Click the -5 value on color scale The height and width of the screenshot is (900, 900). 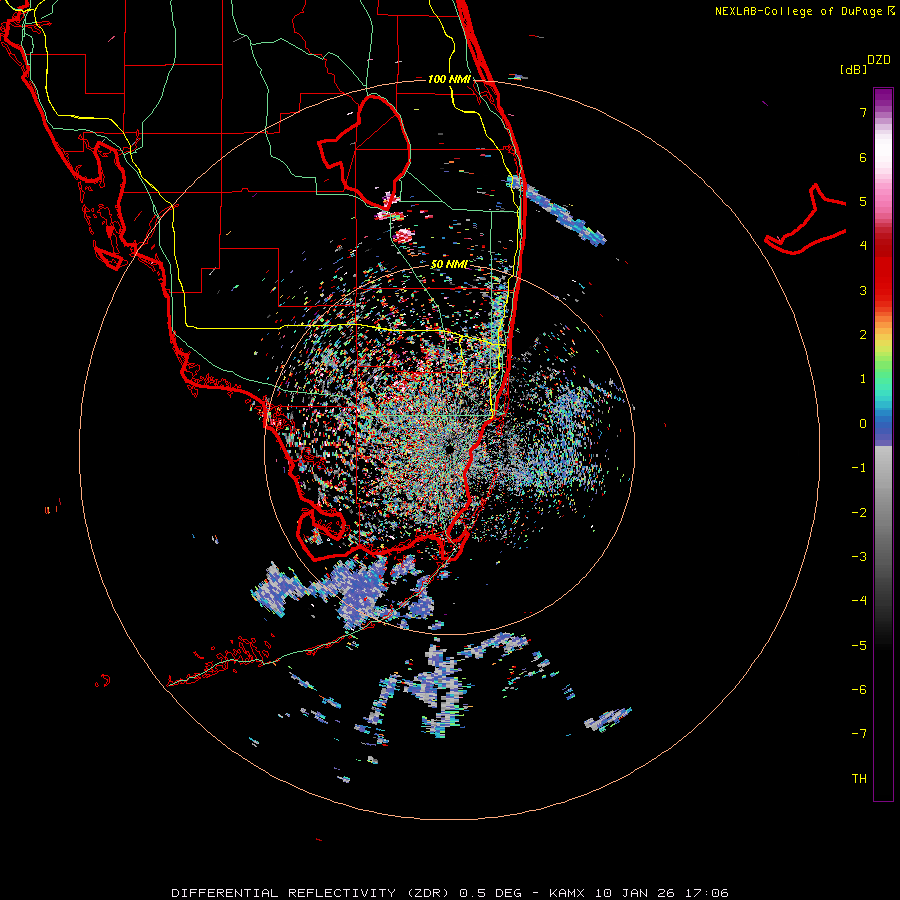tap(859, 646)
